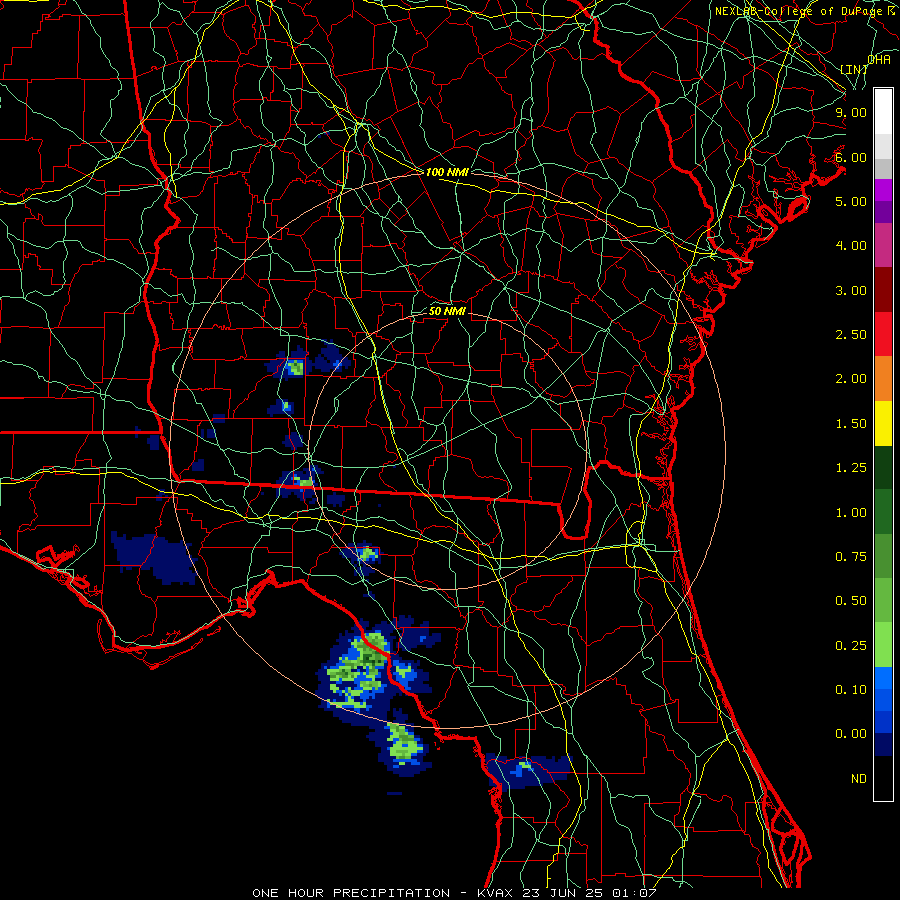Click "ONE HOUR PRECIPITATION" in the bottom caption
Viewport: 900px width, 900px height.
coord(351,893)
